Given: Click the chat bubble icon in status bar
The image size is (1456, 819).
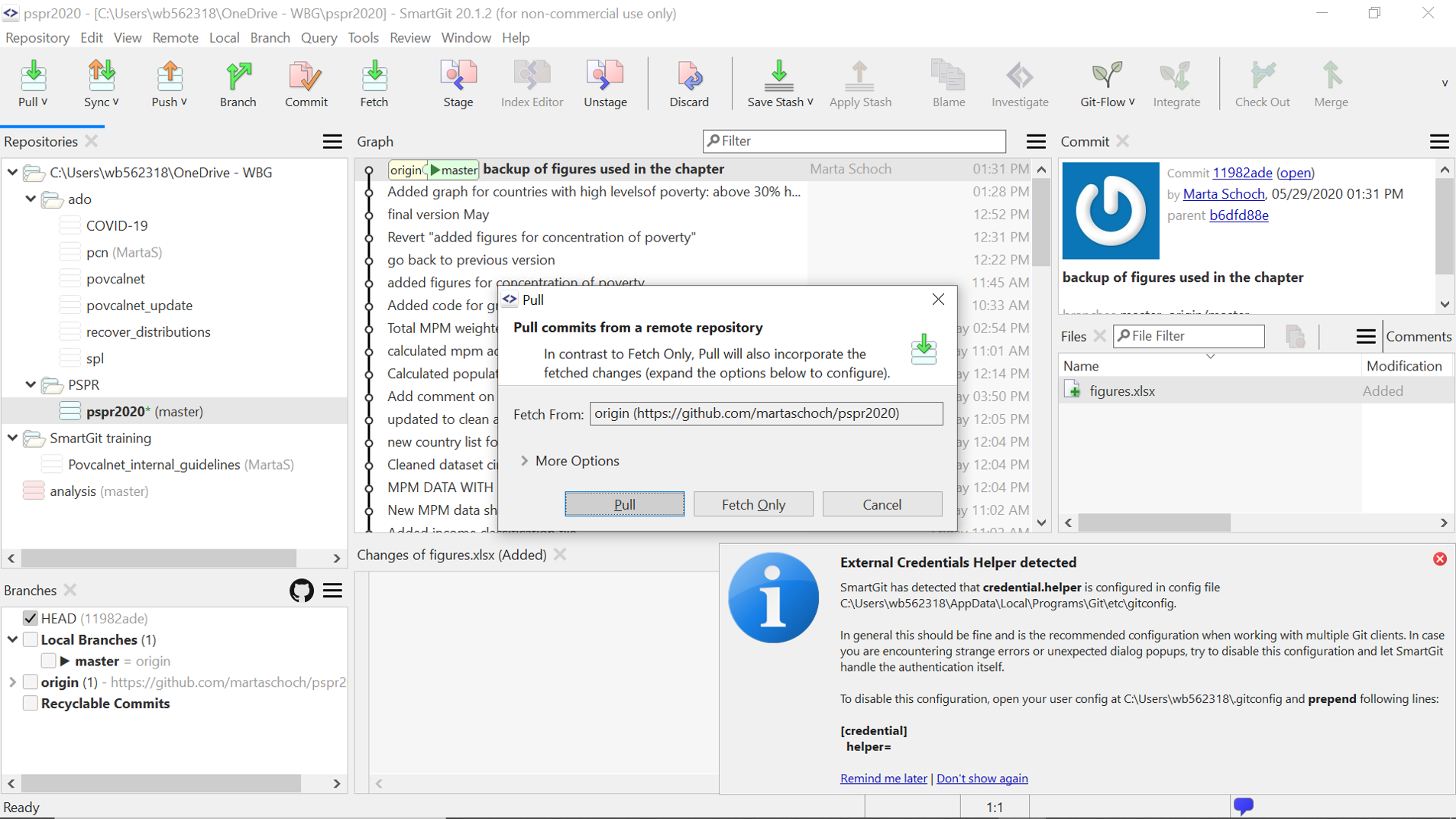Looking at the screenshot, I should coord(1243,805).
